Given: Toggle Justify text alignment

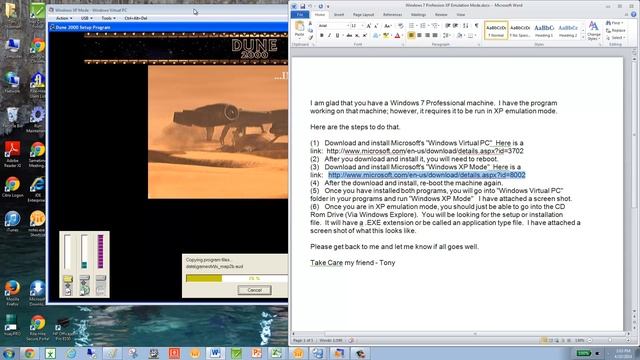Looking at the screenshot, I should 435,36.
